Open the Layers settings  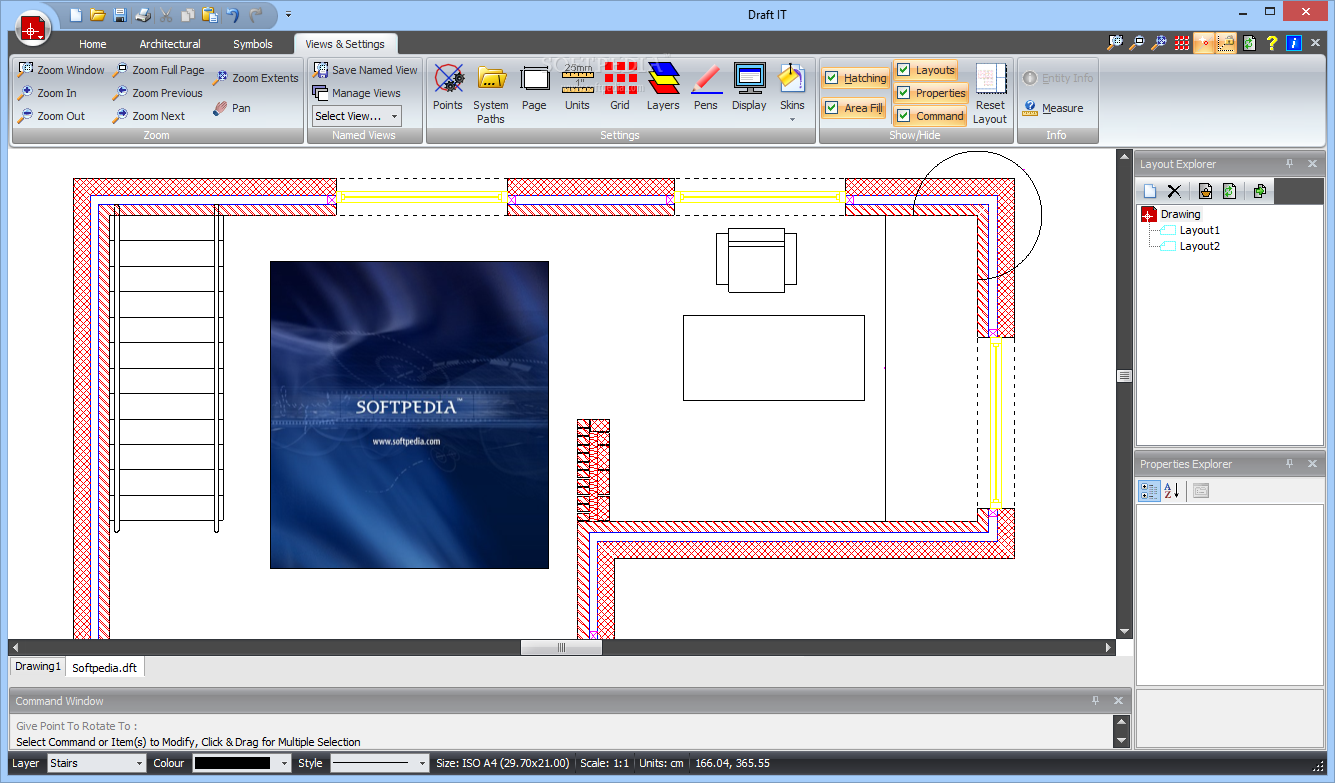(663, 88)
